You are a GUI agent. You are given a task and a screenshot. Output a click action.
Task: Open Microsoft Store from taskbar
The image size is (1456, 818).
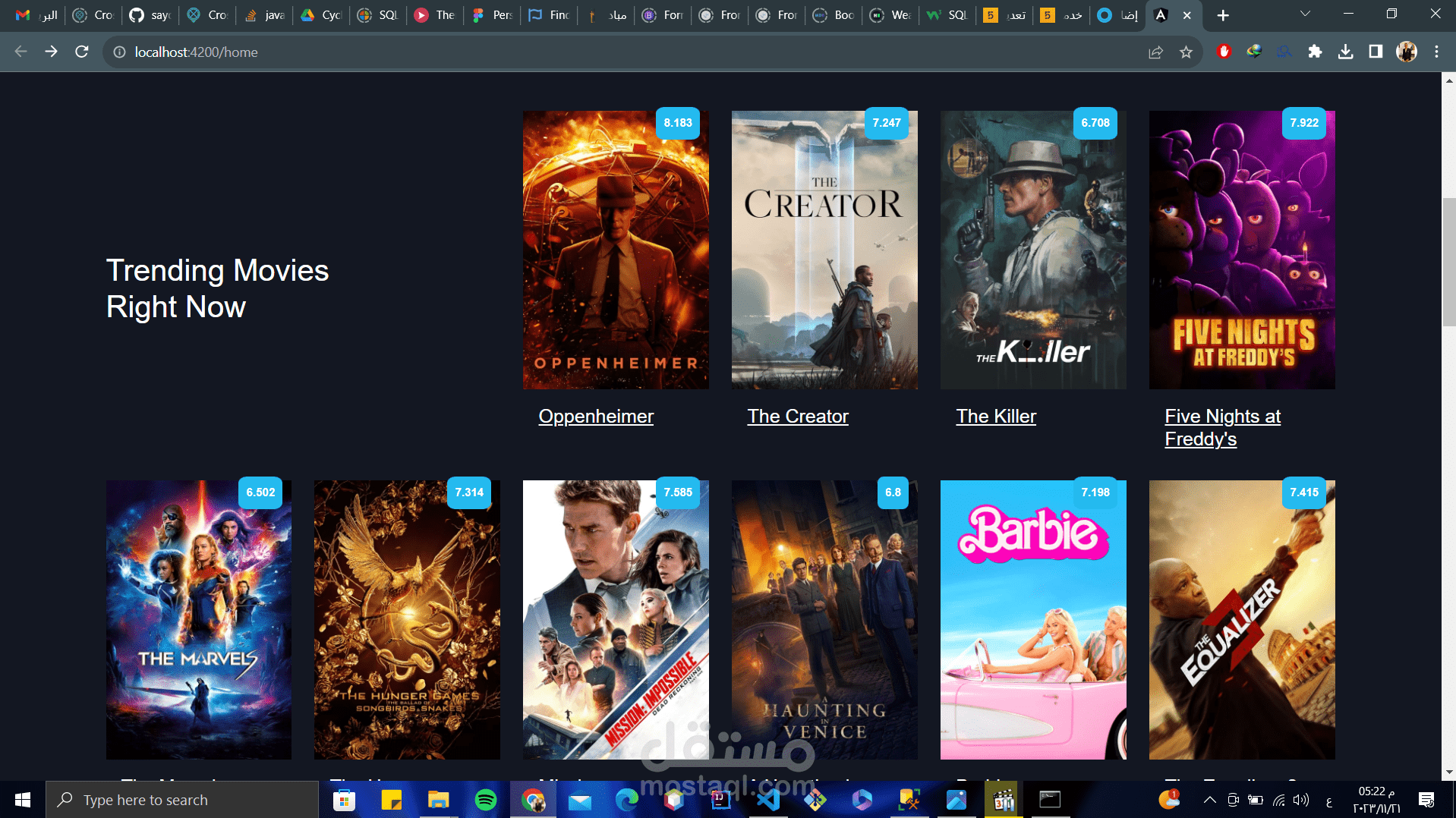pyautogui.click(x=344, y=800)
